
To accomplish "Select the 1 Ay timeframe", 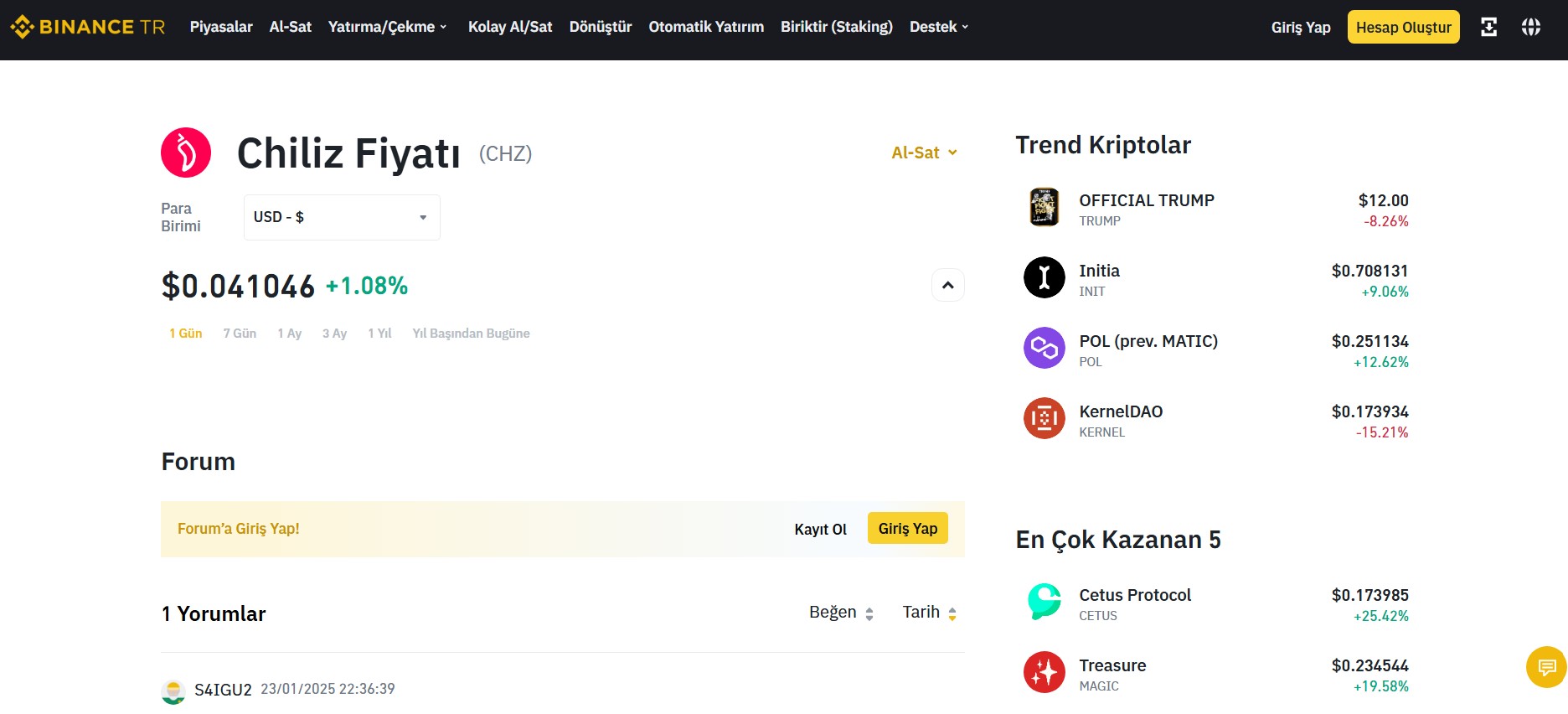I will [290, 334].
